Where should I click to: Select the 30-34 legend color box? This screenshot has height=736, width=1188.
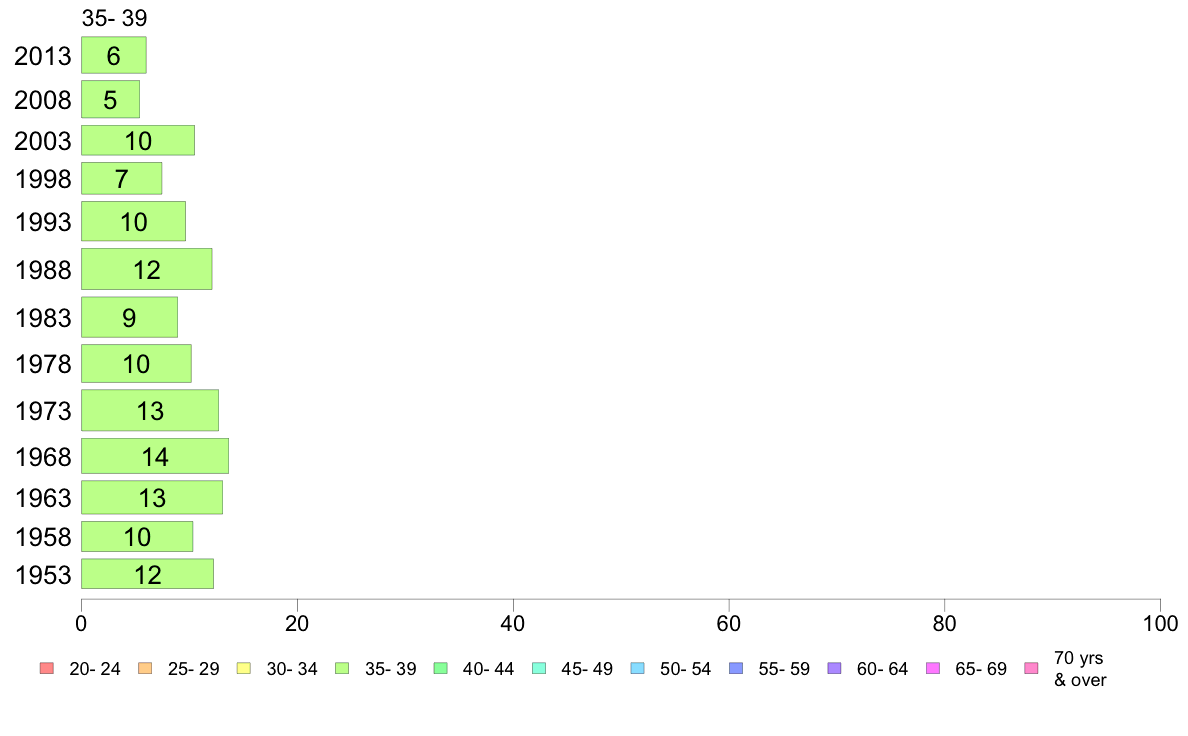coord(244,669)
